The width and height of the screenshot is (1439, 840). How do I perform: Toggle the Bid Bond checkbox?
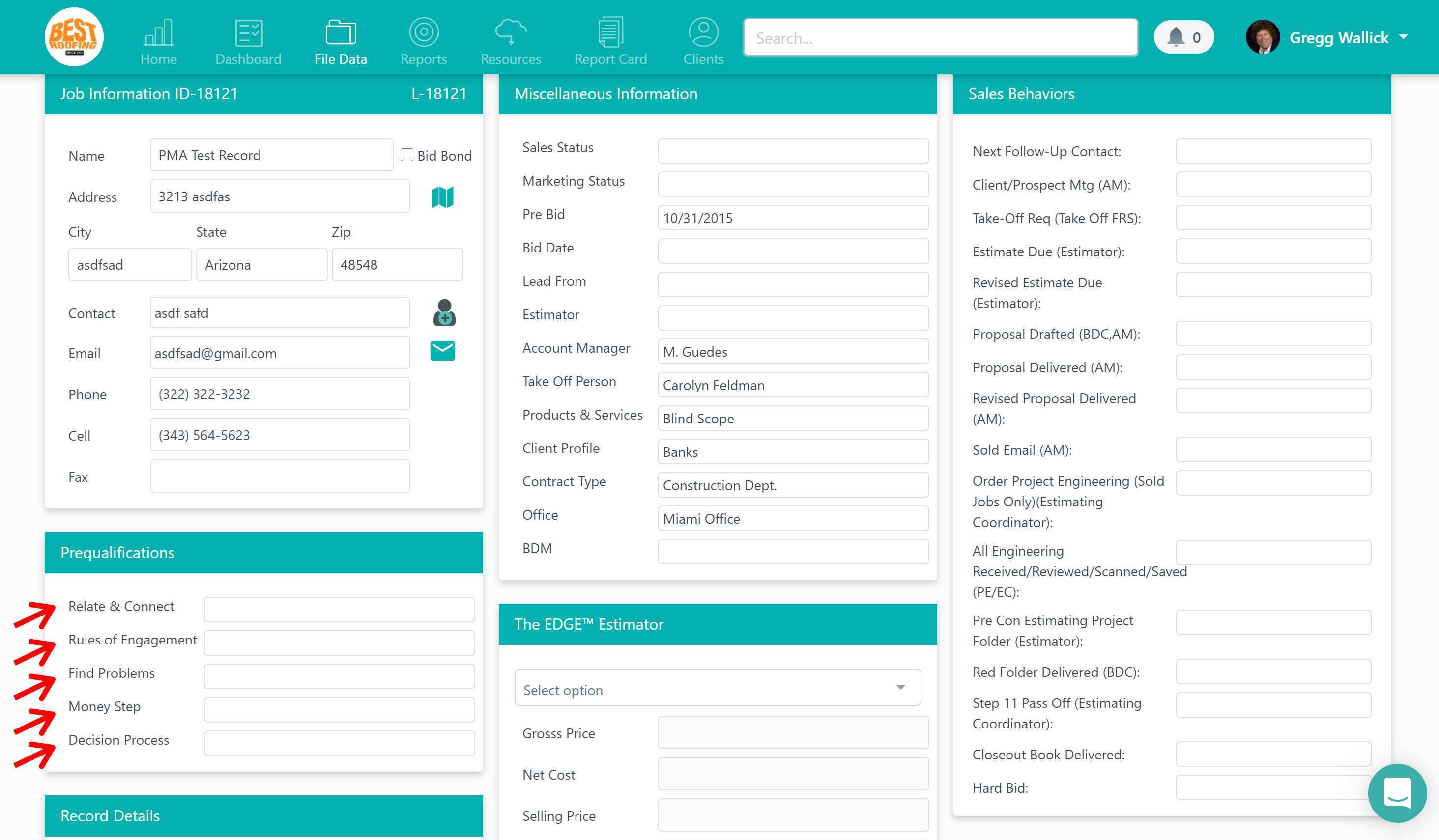(x=406, y=155)
